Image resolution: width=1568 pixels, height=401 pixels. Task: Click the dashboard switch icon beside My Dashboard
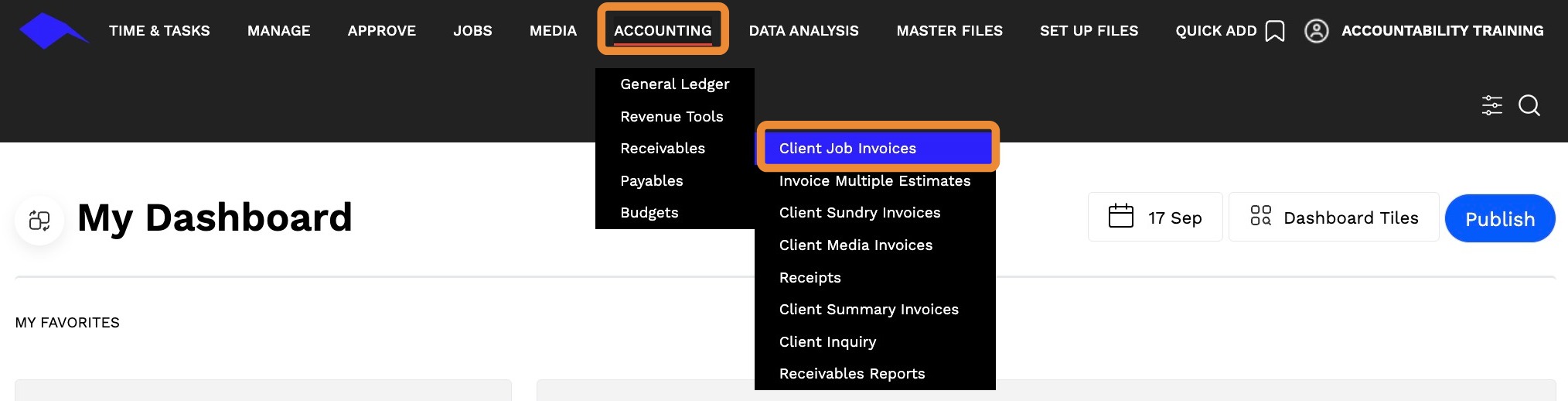(x=39, y=221)
